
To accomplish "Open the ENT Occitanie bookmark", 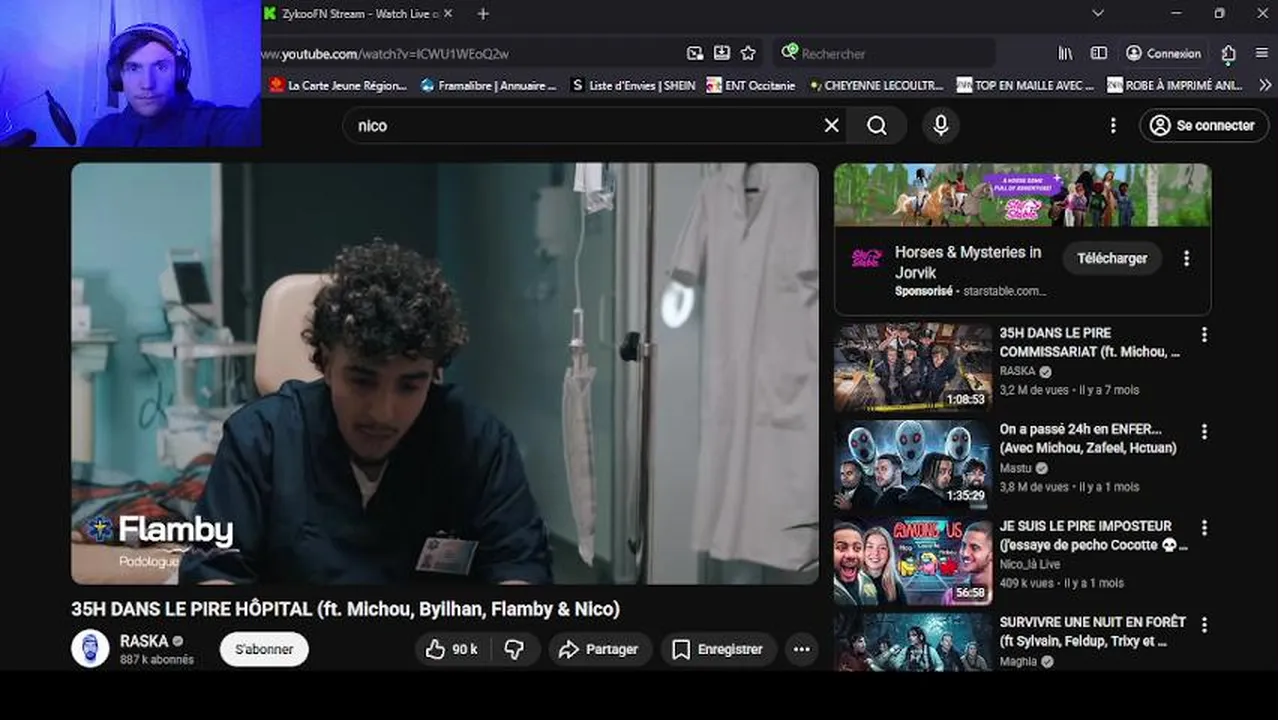I will [x=751, y=86].
